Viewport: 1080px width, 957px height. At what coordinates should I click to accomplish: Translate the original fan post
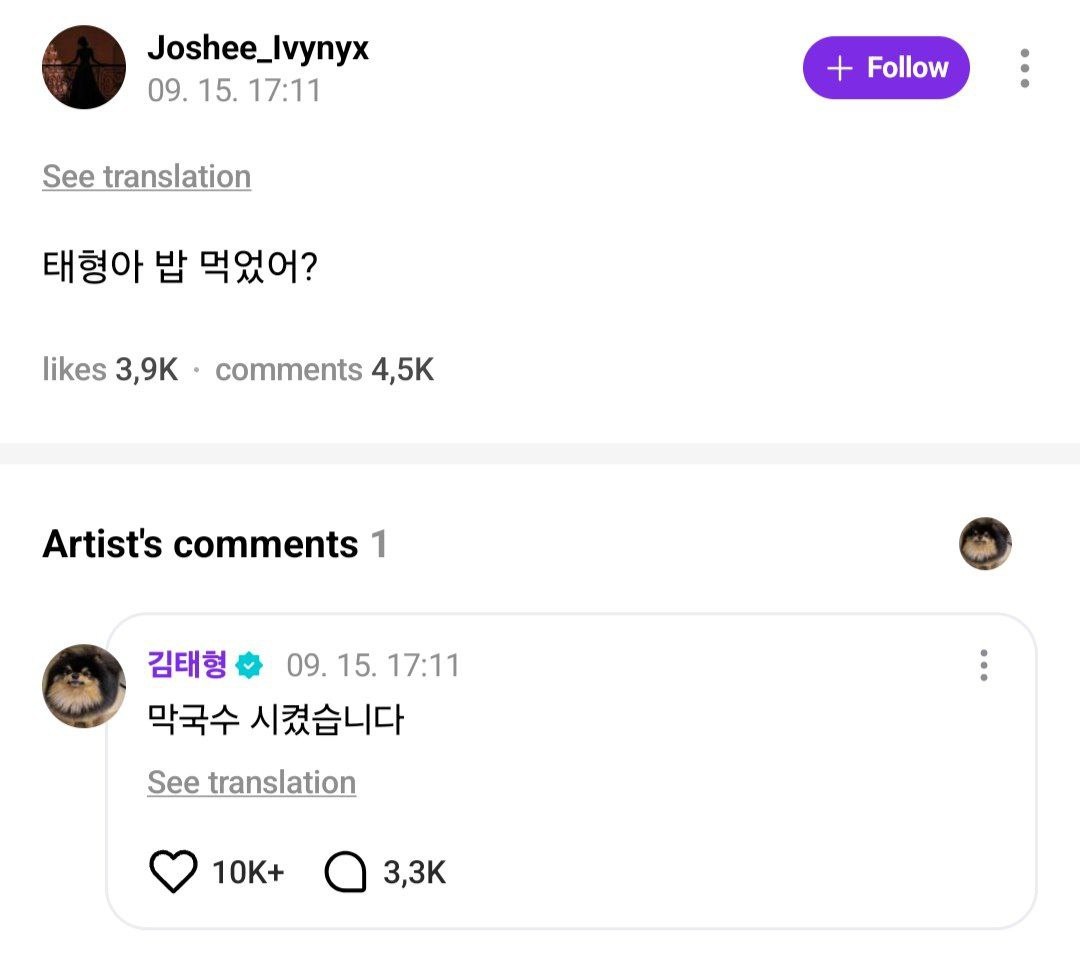click(146, 177)
